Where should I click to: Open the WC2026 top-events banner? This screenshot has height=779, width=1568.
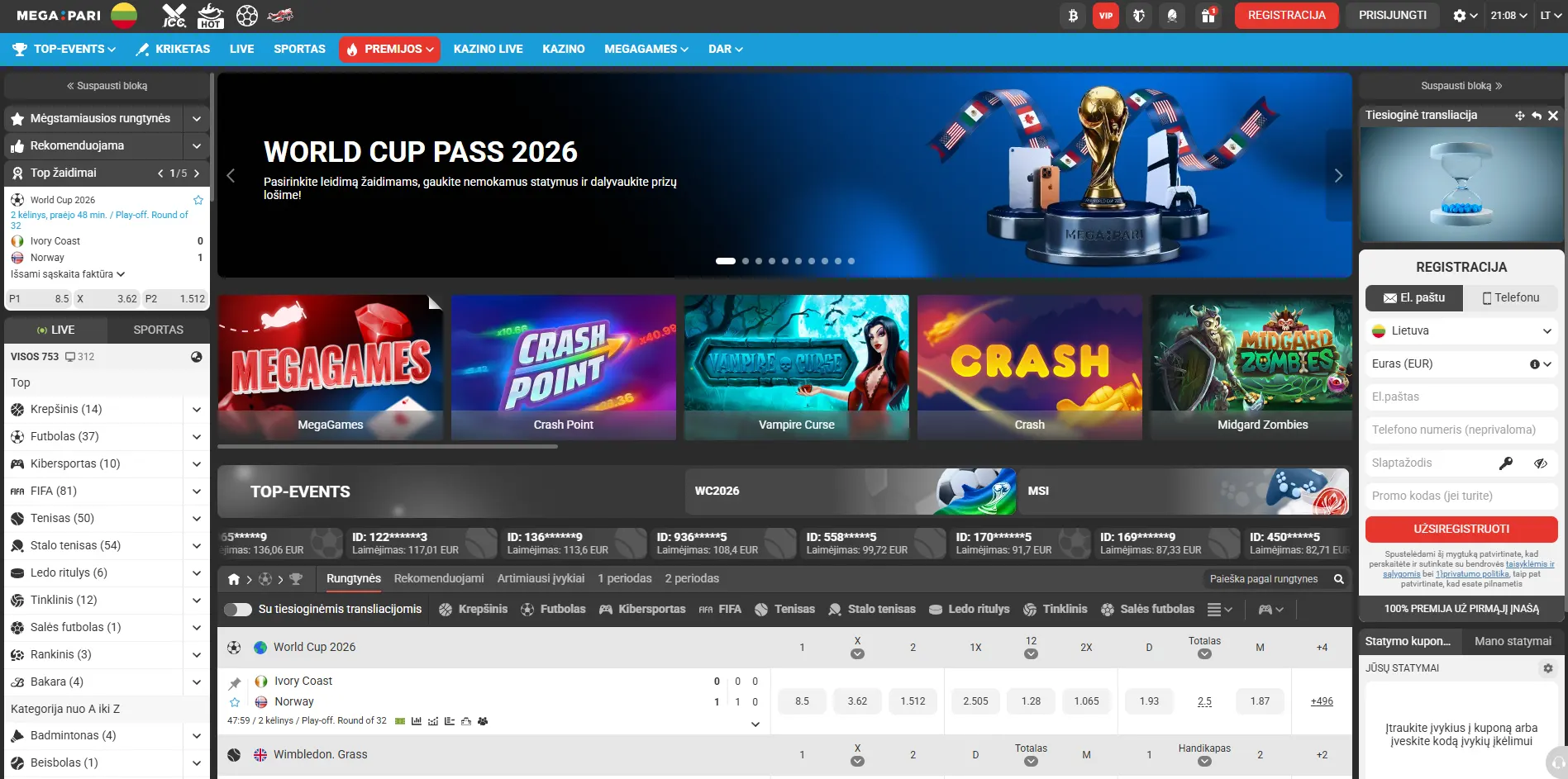tap(851, 492)
